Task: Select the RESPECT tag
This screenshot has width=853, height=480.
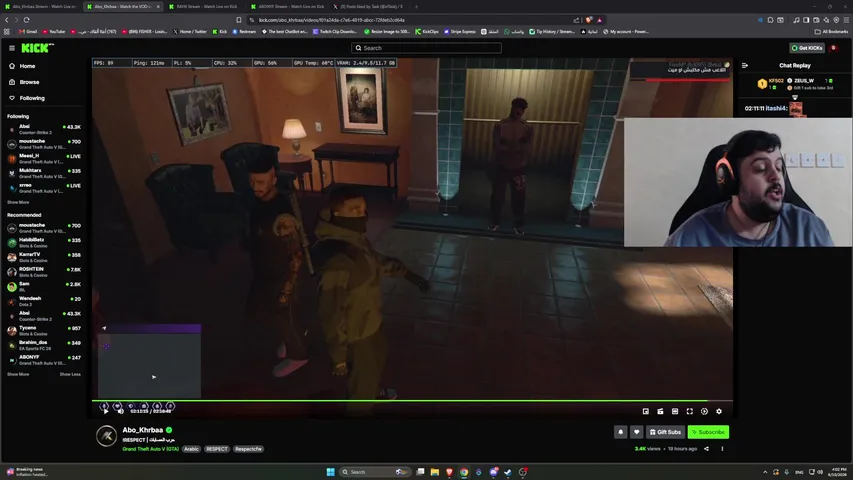Action: pos(217,449)
